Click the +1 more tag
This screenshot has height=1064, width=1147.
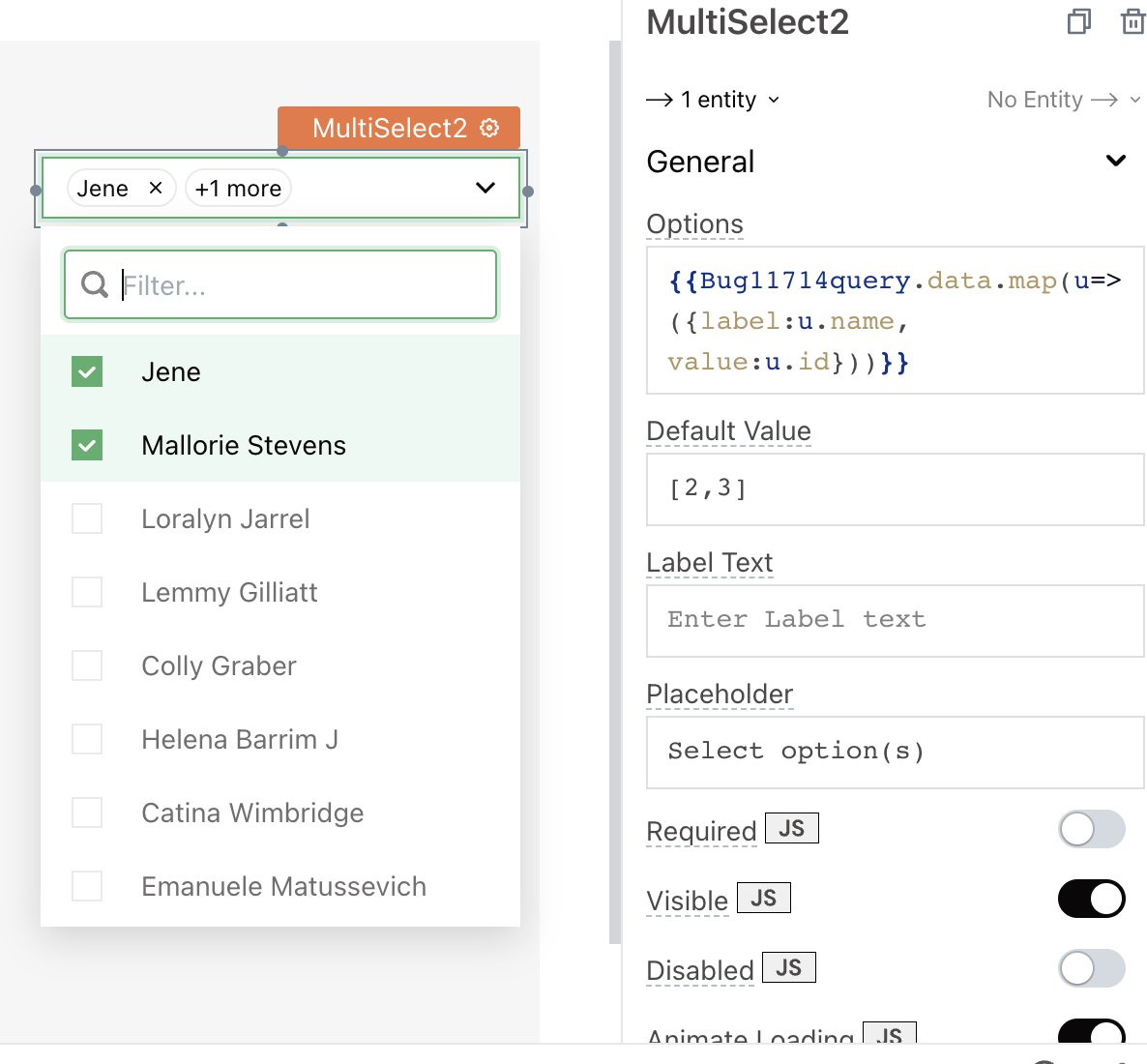click(239, 188)
